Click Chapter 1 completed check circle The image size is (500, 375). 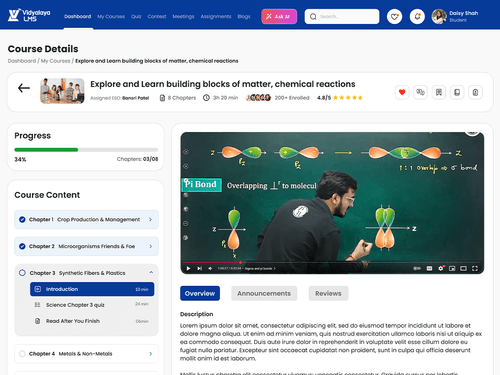click(x=22, y=219)
